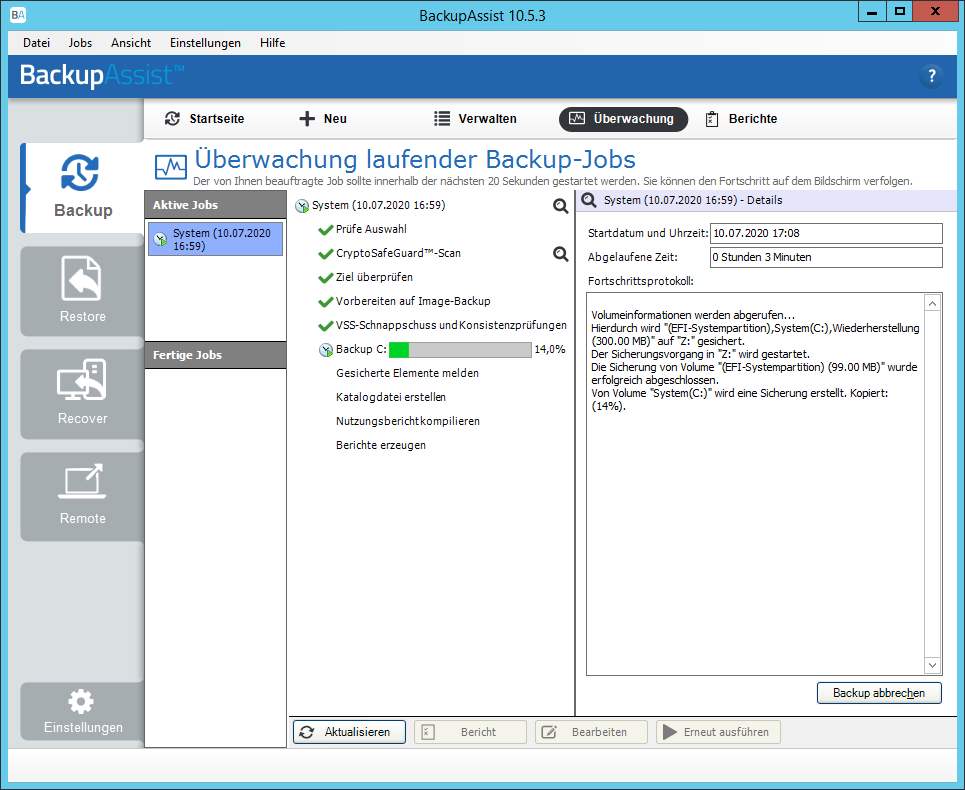Click the Startdatum und Uhrzeit field
The height and width of the screenshot is (790, 965).
pyautogui.click(x=825, y=233)
